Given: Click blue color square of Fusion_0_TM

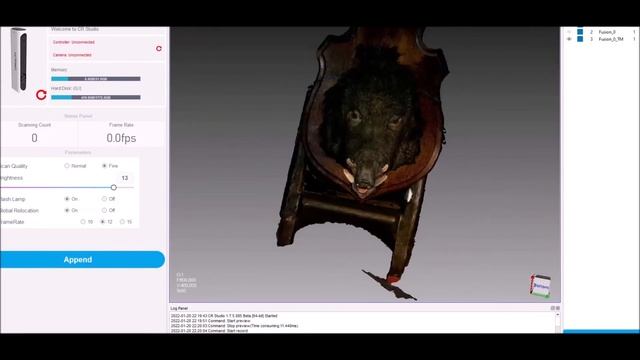Looking at the screenshot, I should (x=580, y=39).
